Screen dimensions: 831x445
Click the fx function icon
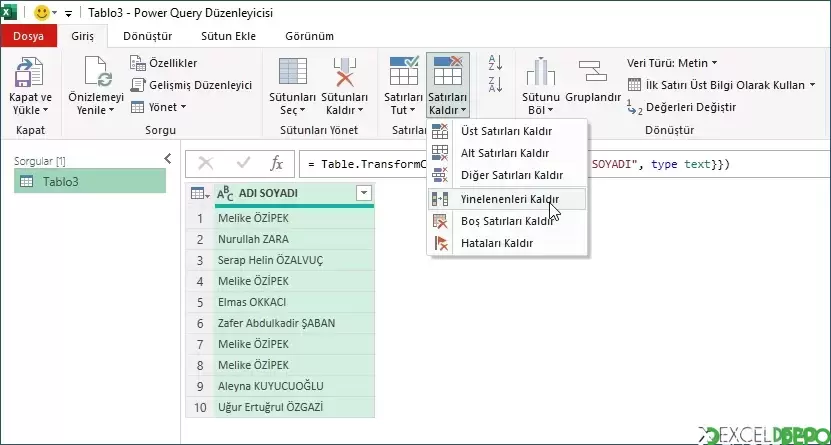[x=276, y=164]
